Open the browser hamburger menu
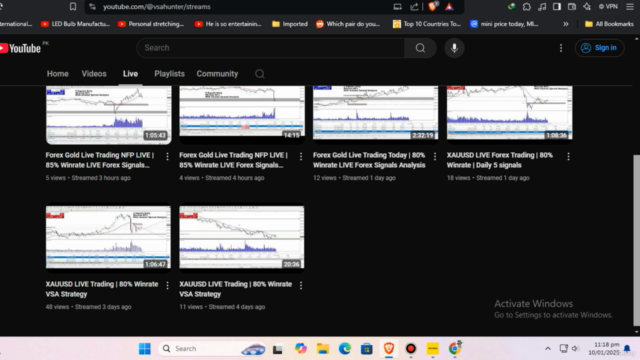The image size is (640, 360). [x=630, y=7]
